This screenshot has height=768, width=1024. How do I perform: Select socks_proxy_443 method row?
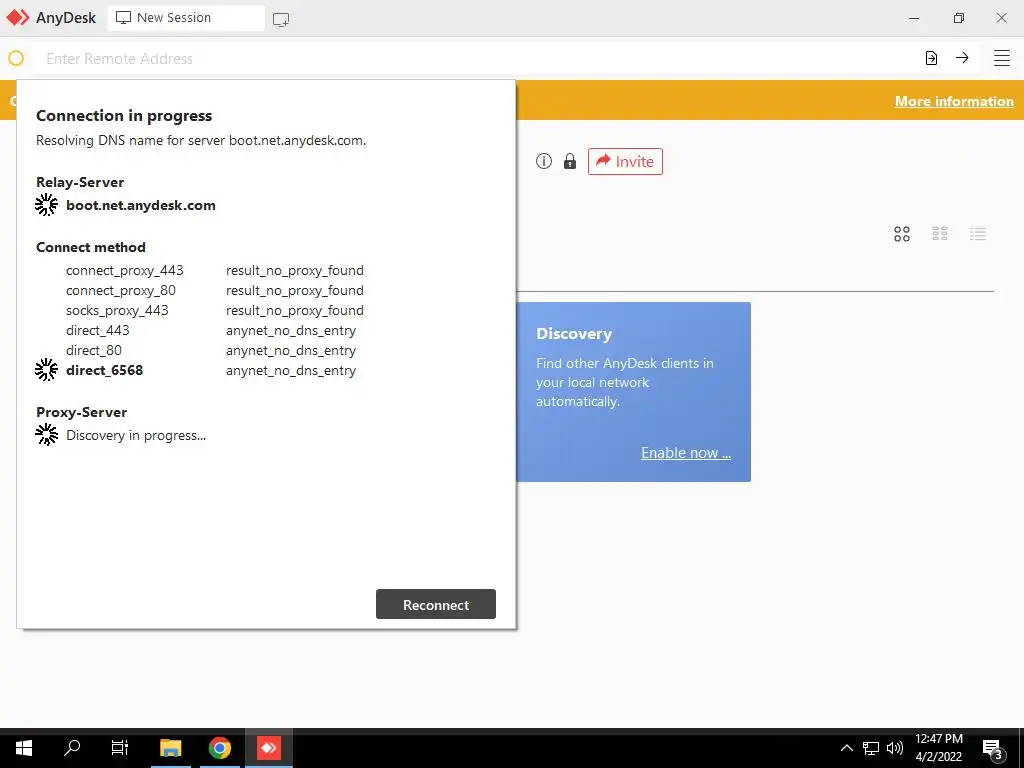[x=214, y=310]
